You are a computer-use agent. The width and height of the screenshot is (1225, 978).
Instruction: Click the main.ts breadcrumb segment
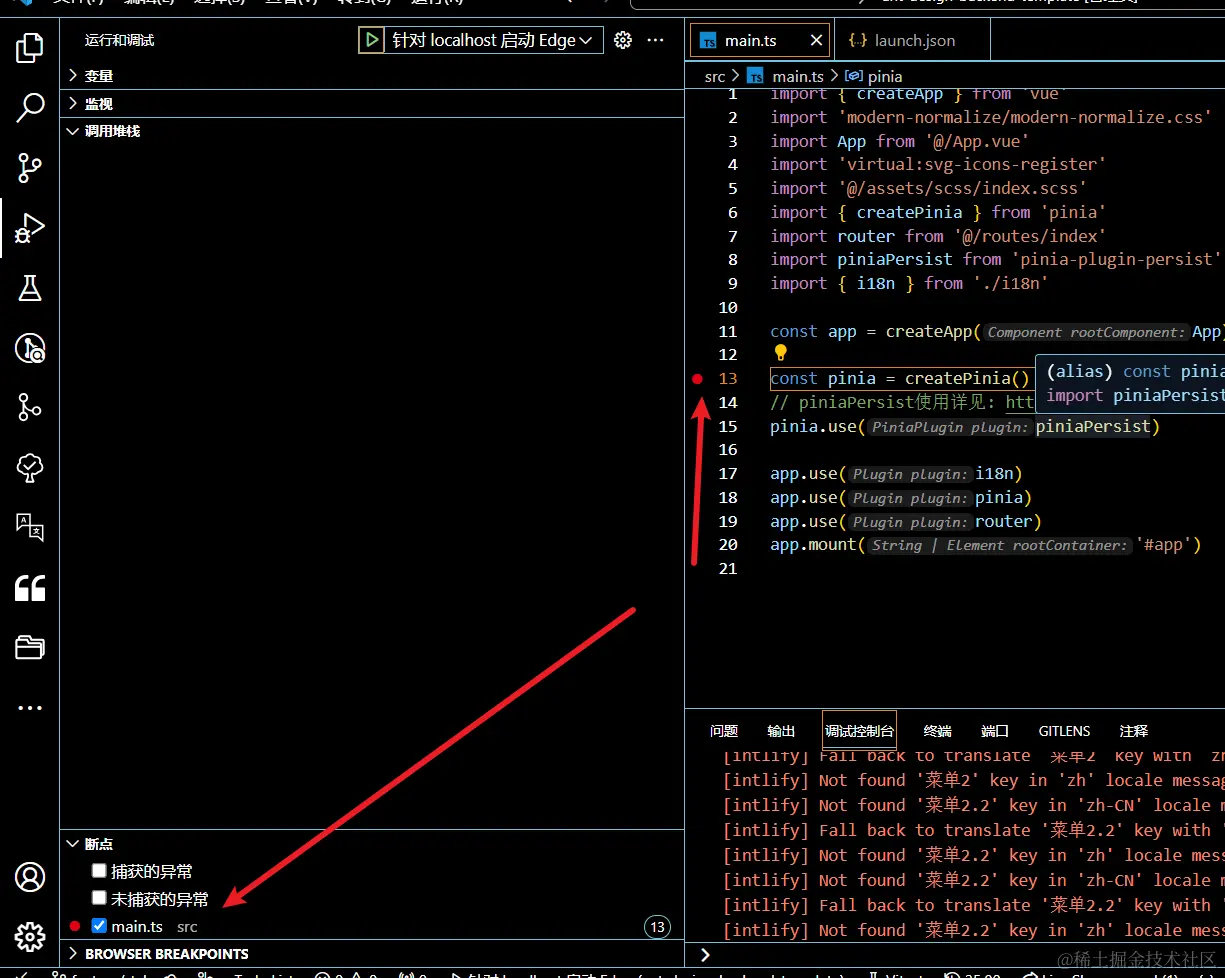click(798, 76)
